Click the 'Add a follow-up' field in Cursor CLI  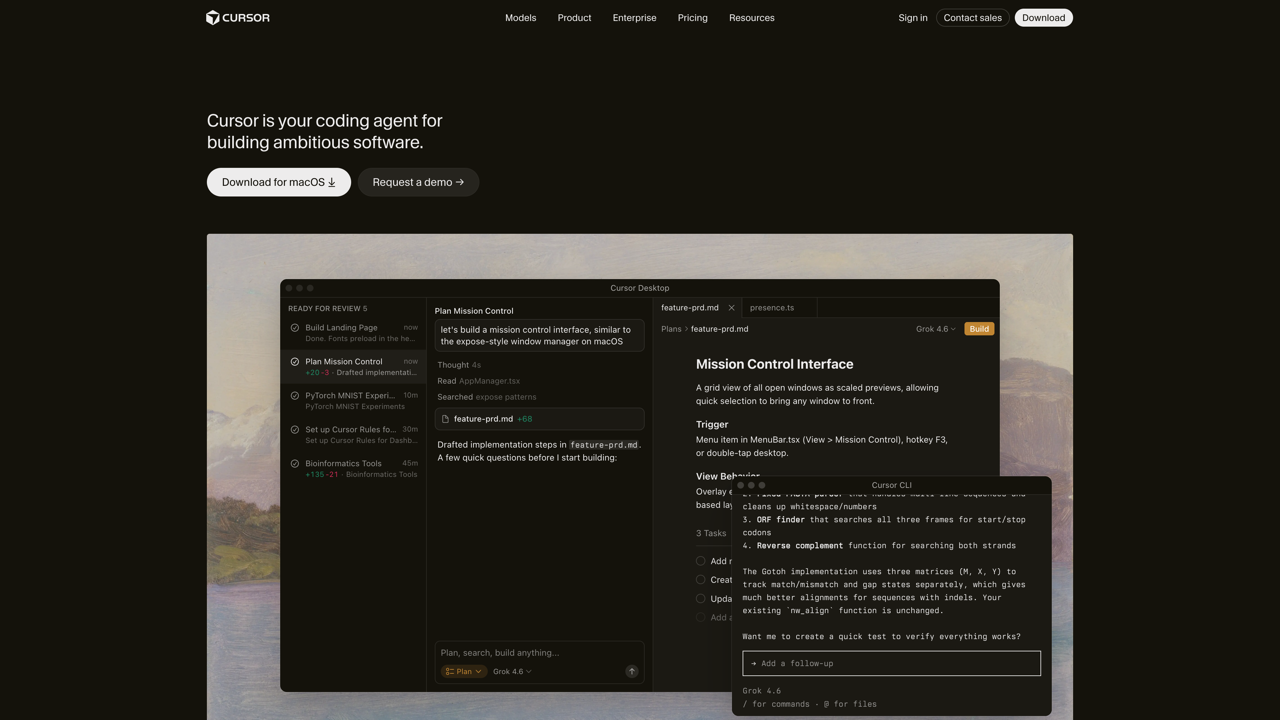tap(891, 663)
